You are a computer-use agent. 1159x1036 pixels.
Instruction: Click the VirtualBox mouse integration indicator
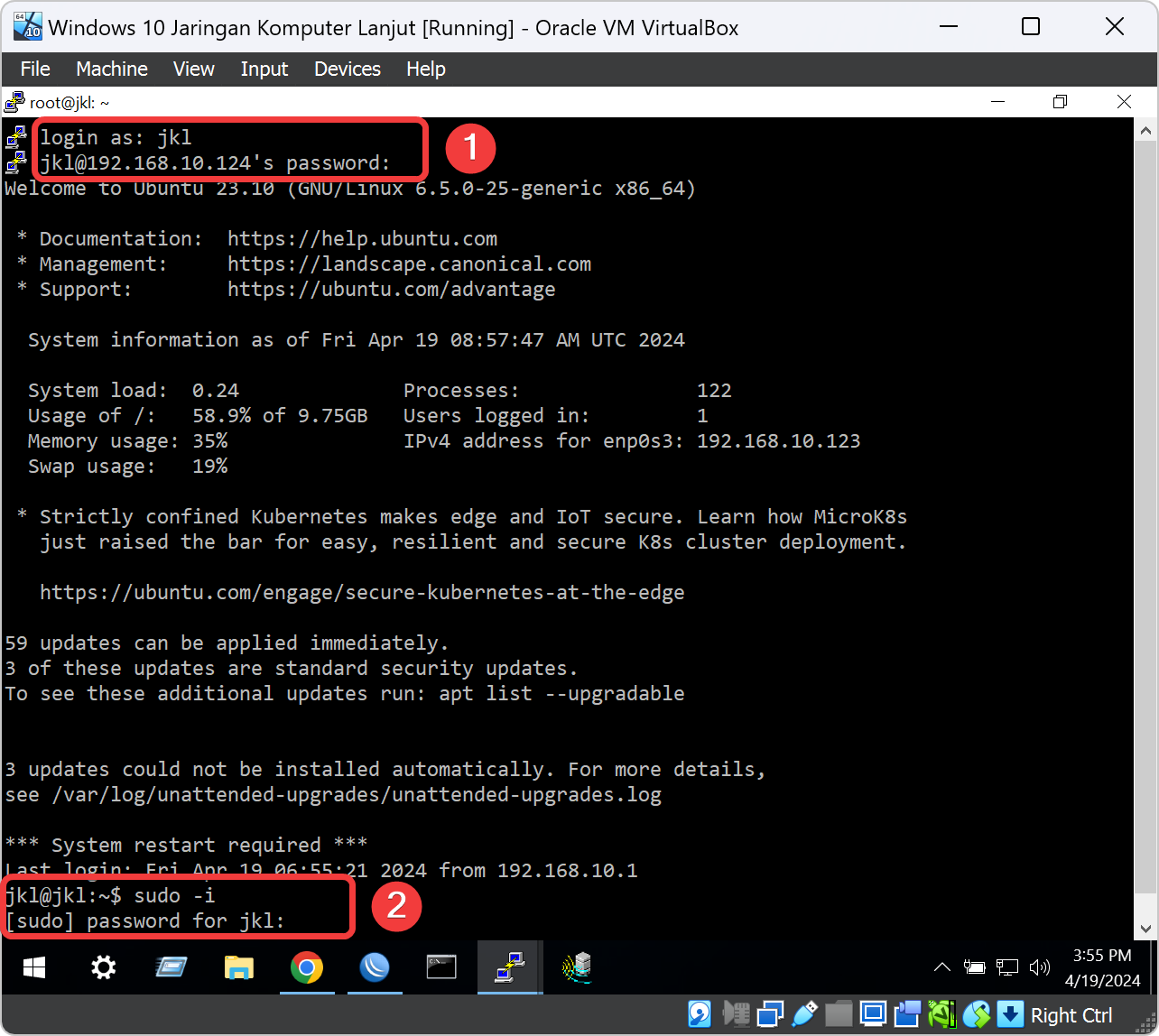click(x=977, y=1015)
